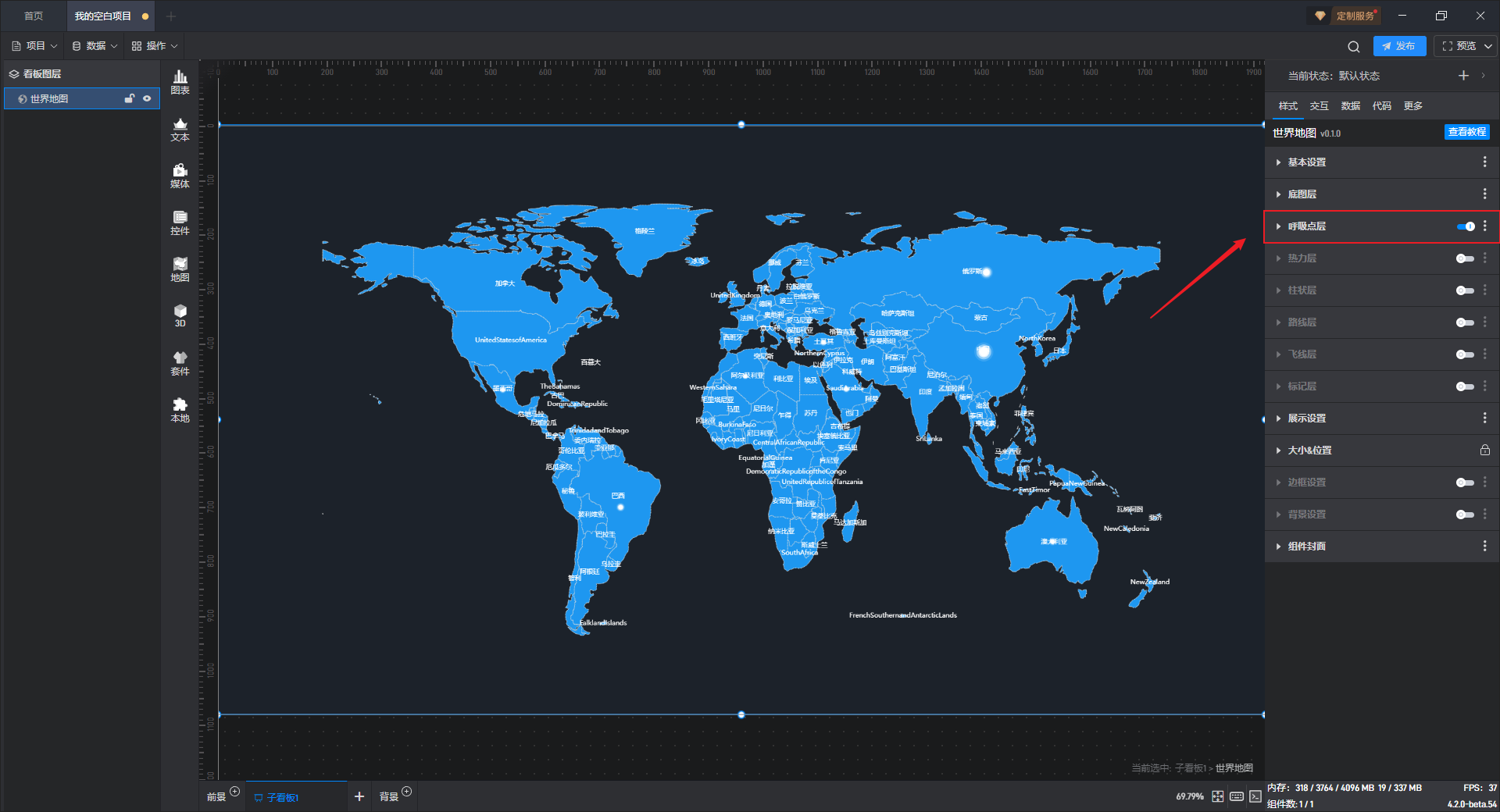Disable the 呼吸点层 toggle switch

point(1465,226)
